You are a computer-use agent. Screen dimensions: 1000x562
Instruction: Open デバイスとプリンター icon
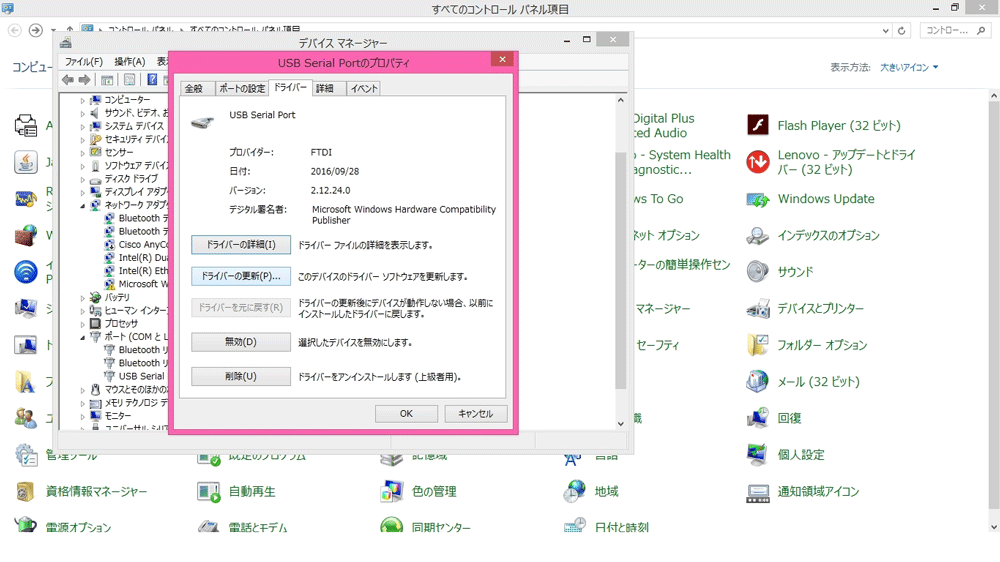click(758, 309)
